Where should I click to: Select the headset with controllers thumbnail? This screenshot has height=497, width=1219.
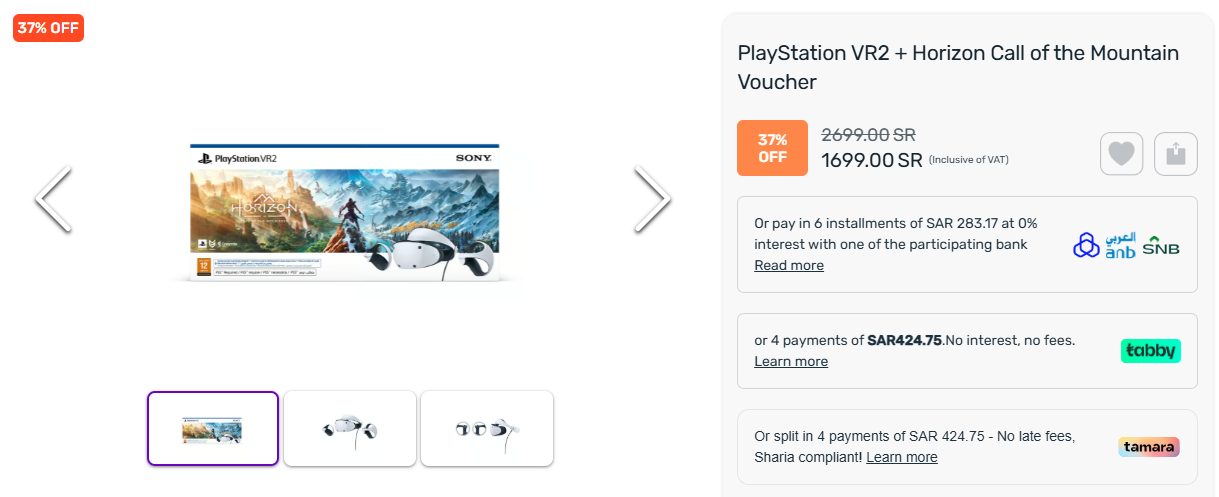coord(349,428)
